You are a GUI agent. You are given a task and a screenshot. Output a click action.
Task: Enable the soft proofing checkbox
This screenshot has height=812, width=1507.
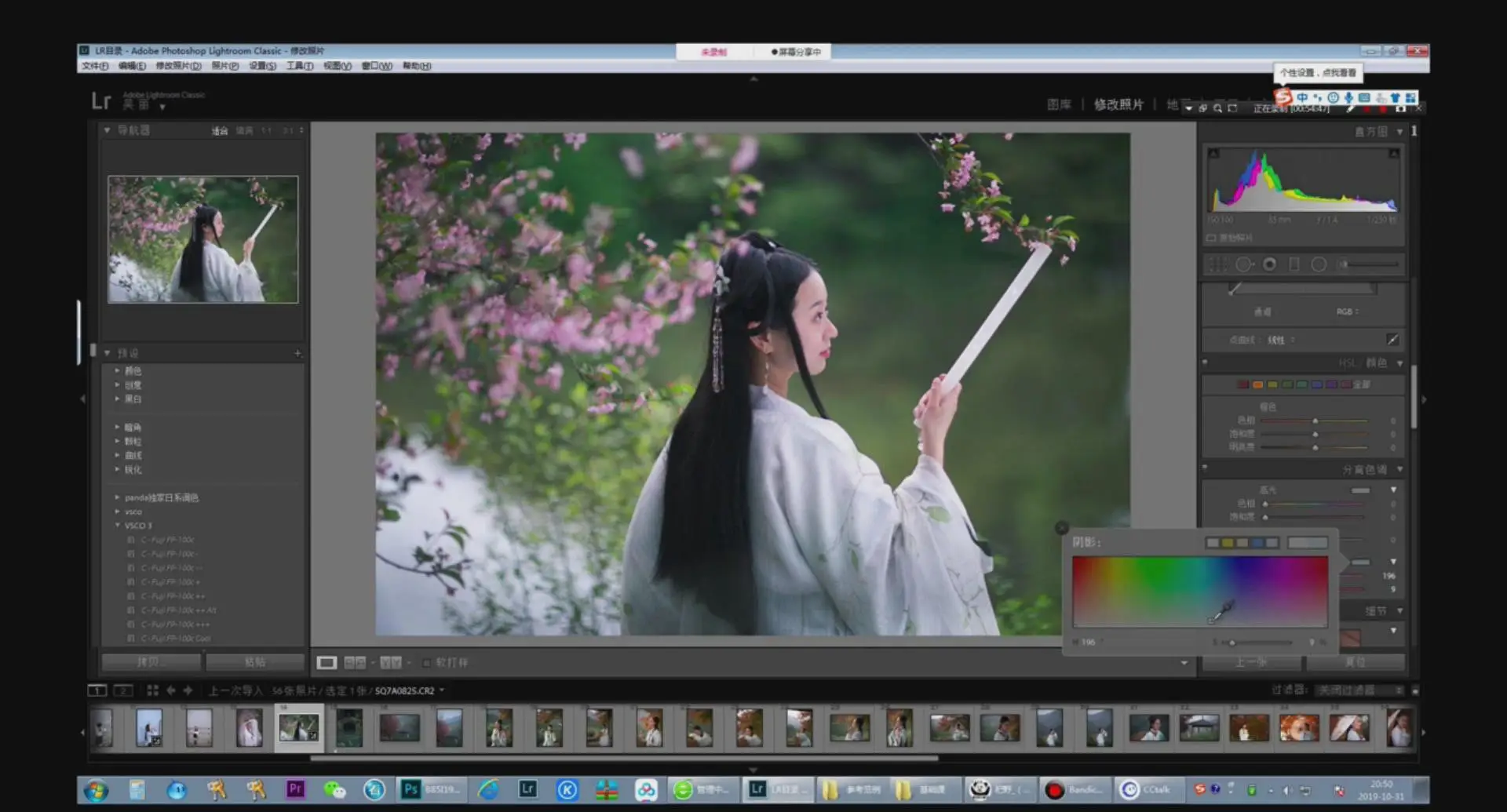426,663
